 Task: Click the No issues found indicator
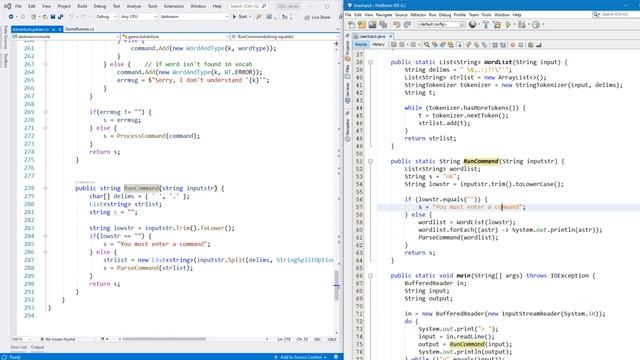pos(58,339)
